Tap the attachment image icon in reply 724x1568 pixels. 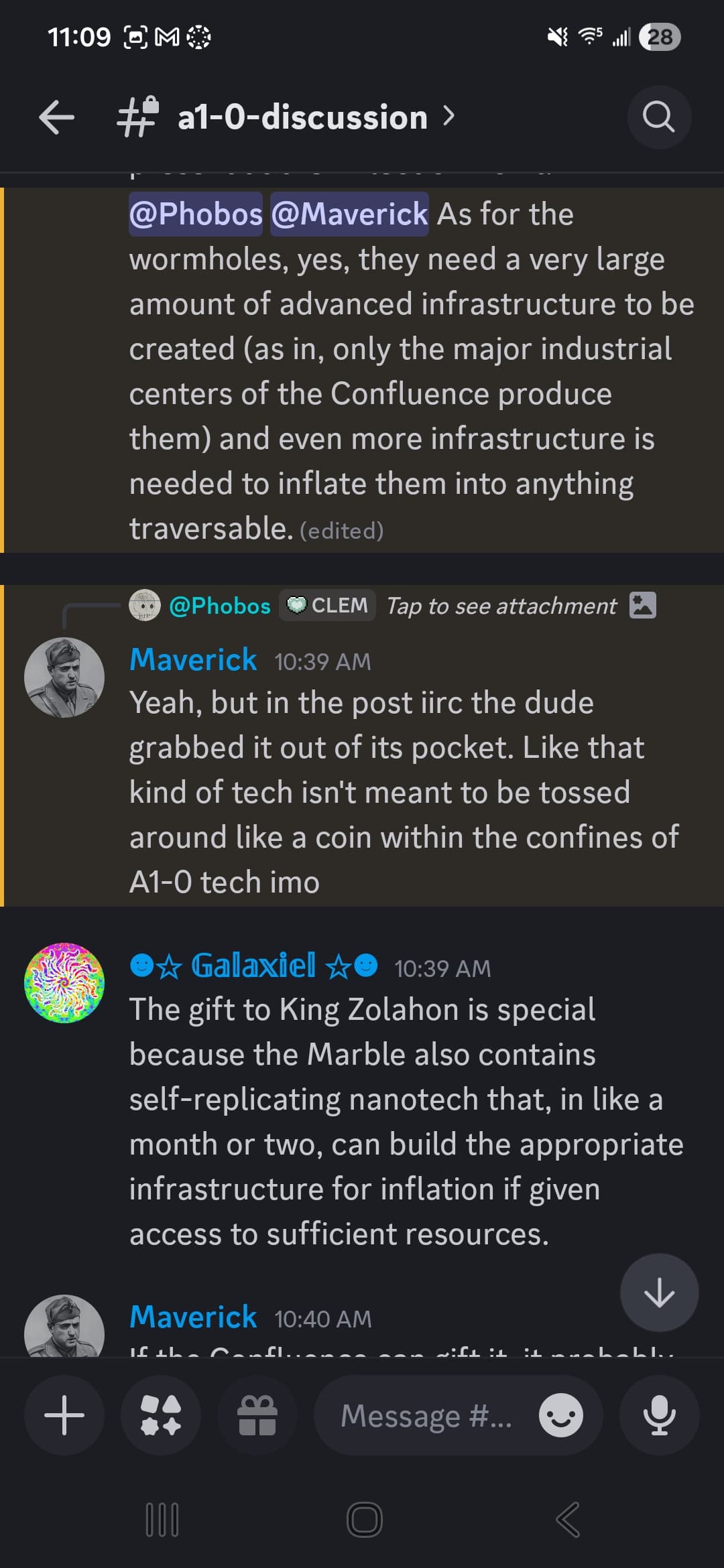[x=642, y=605]
